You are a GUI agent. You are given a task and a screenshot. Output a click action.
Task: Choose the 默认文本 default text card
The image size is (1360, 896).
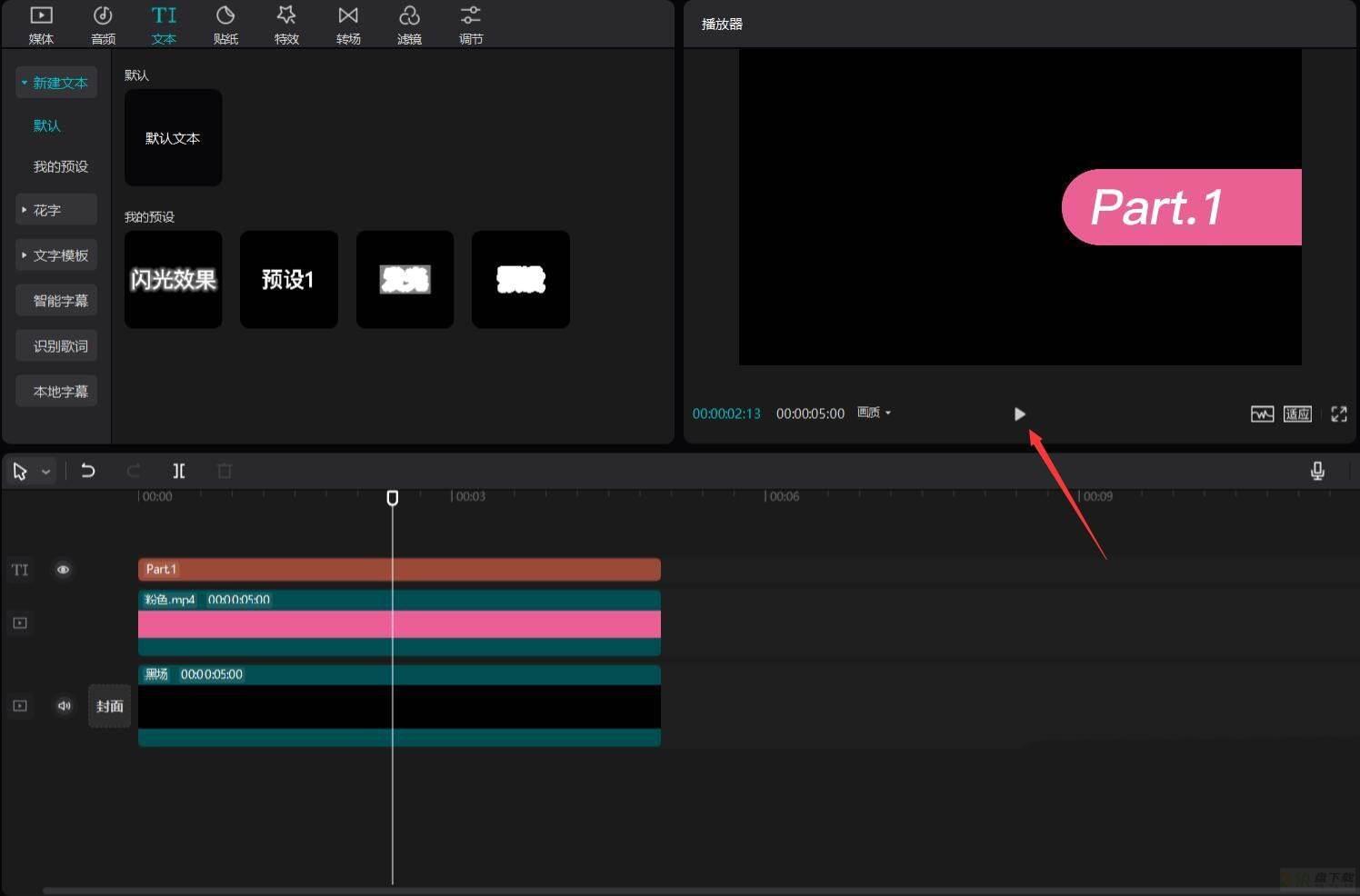173,138
